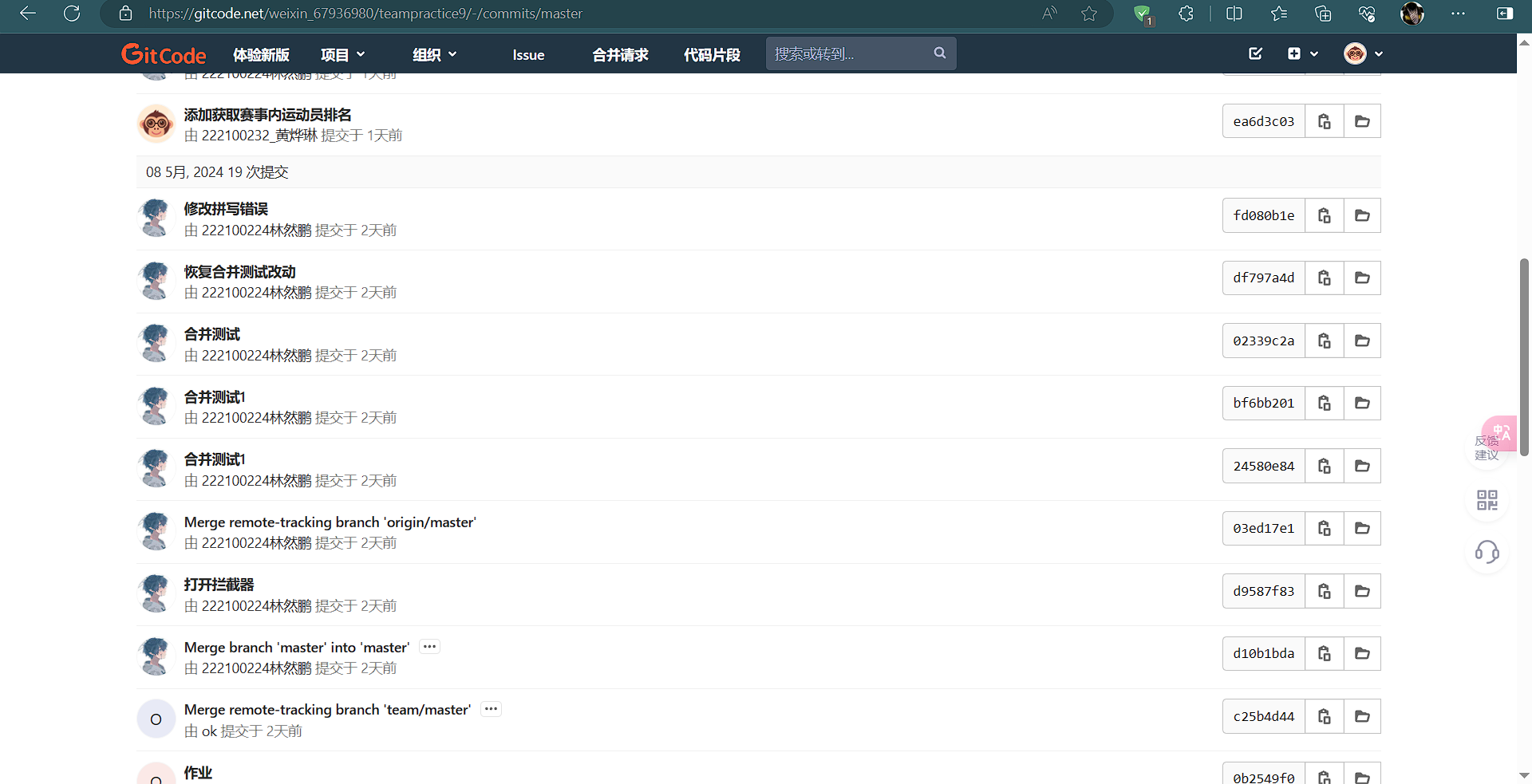Open browse files folder for commit ea6d3c03
The height and width of the screenshot is (784, 1532).
click(x=1362, y=120)
